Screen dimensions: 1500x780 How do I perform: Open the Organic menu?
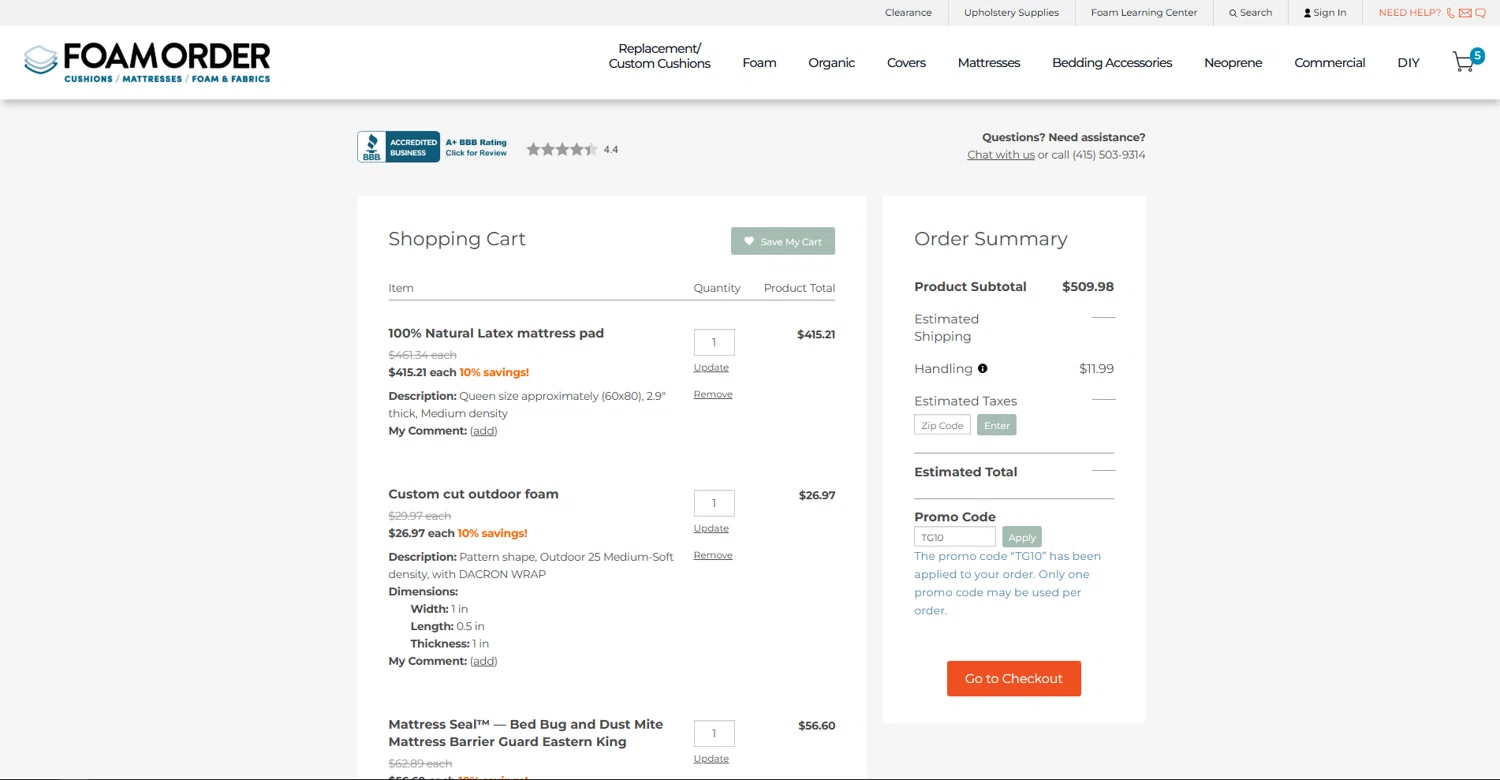pos(831,62)
